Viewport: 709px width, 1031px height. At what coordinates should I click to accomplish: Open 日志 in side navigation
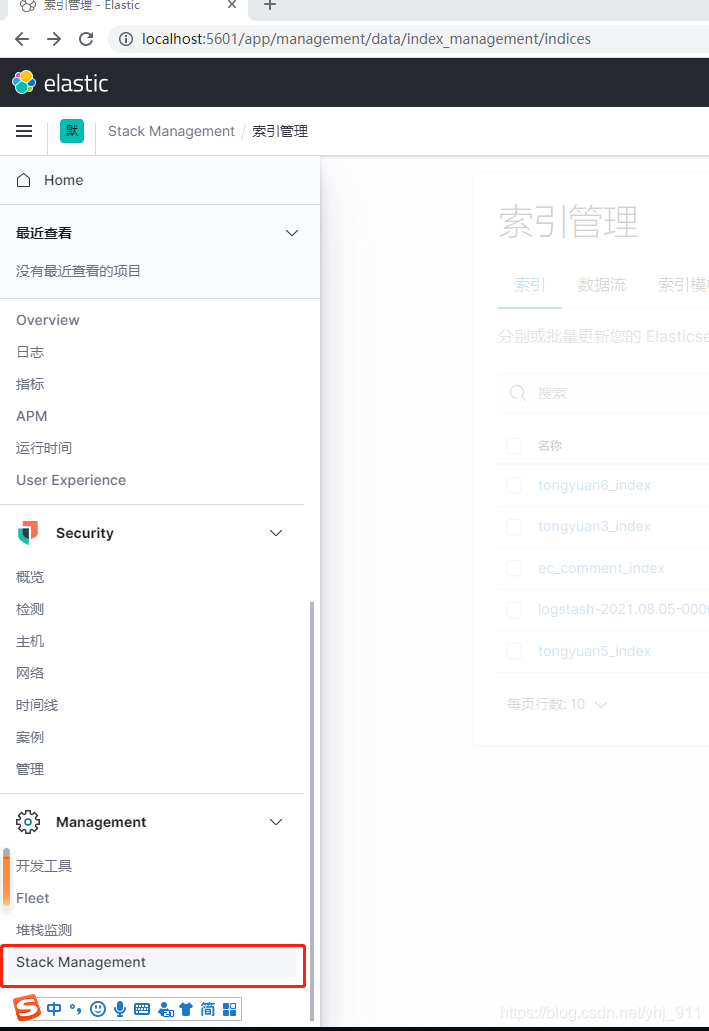30,352
